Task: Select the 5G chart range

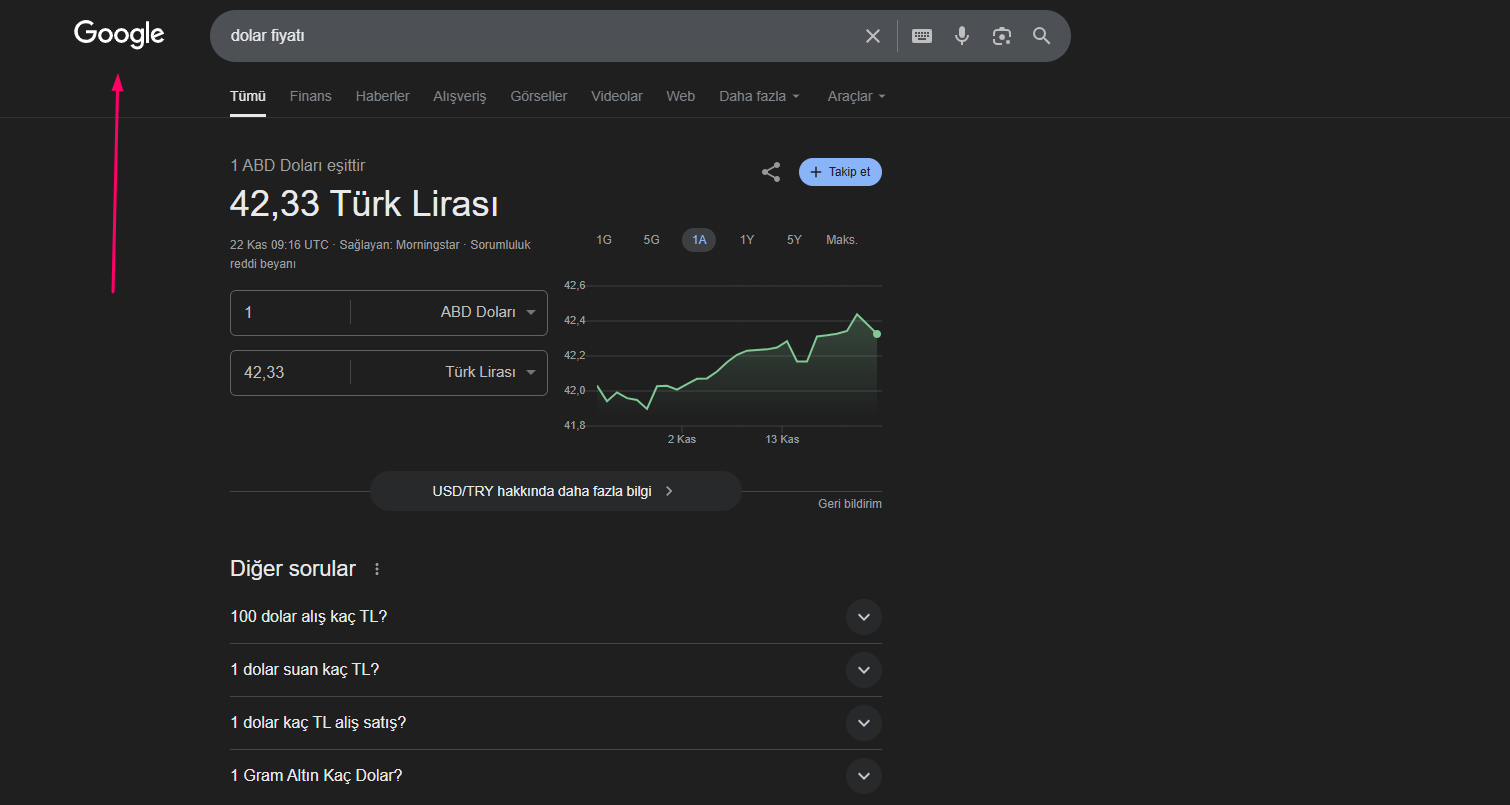Action: click(651, 240)
